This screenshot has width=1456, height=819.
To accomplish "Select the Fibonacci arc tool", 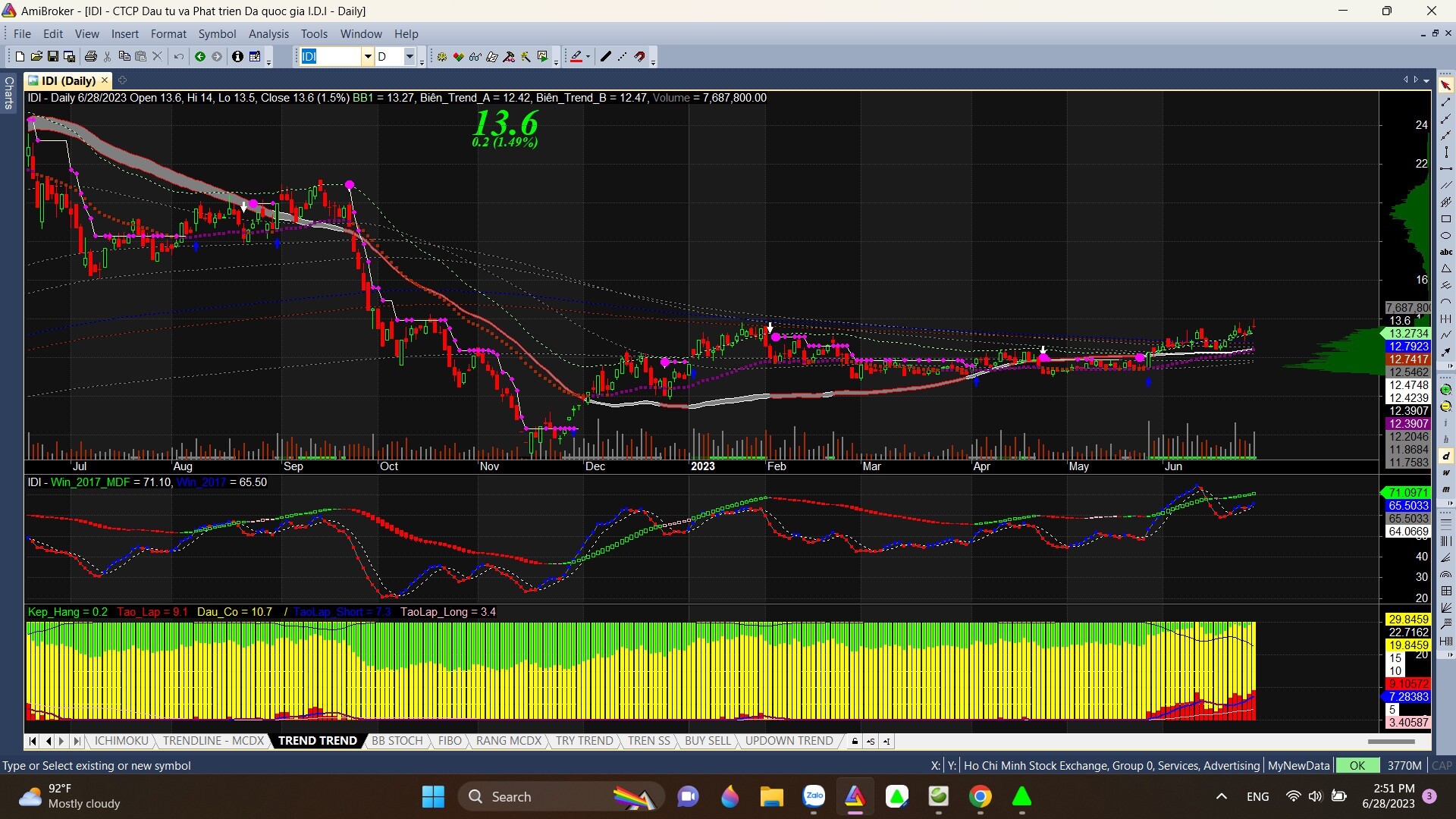I will [1446, 574].
